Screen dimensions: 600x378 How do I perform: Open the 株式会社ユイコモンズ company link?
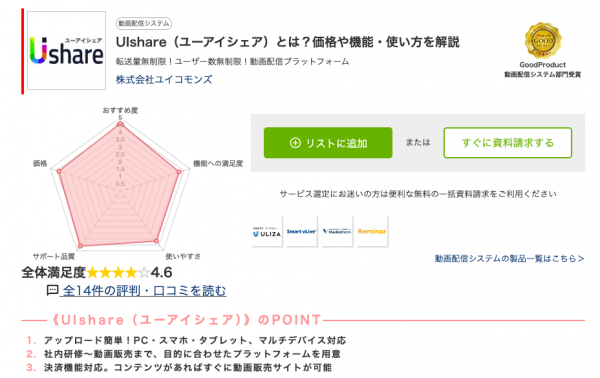coord(164,80)
